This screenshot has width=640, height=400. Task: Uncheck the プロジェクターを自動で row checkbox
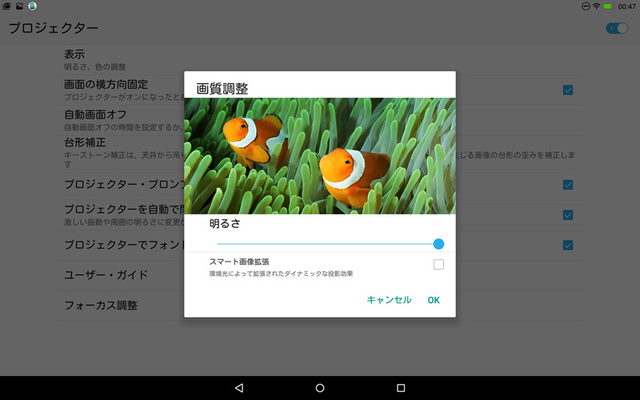coord(568,215)
